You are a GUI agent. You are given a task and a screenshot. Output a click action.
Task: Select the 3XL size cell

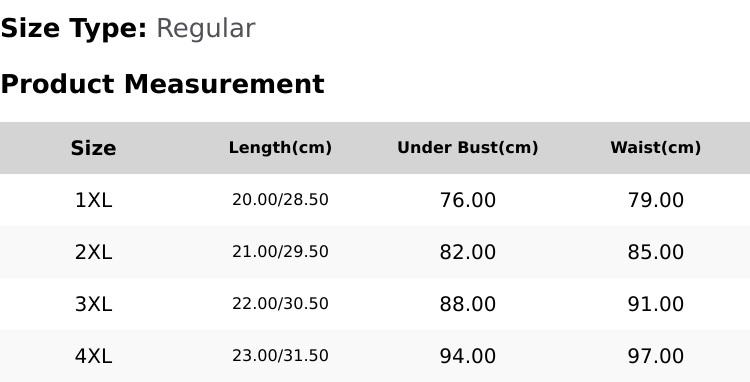coord(93,304)
